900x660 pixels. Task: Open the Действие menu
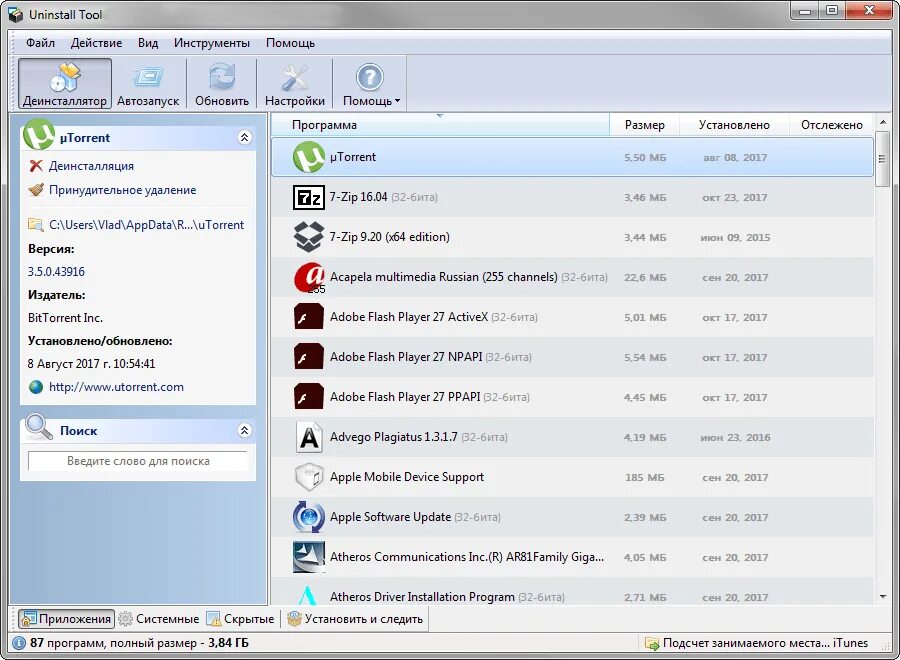click(x=96, y=43)
